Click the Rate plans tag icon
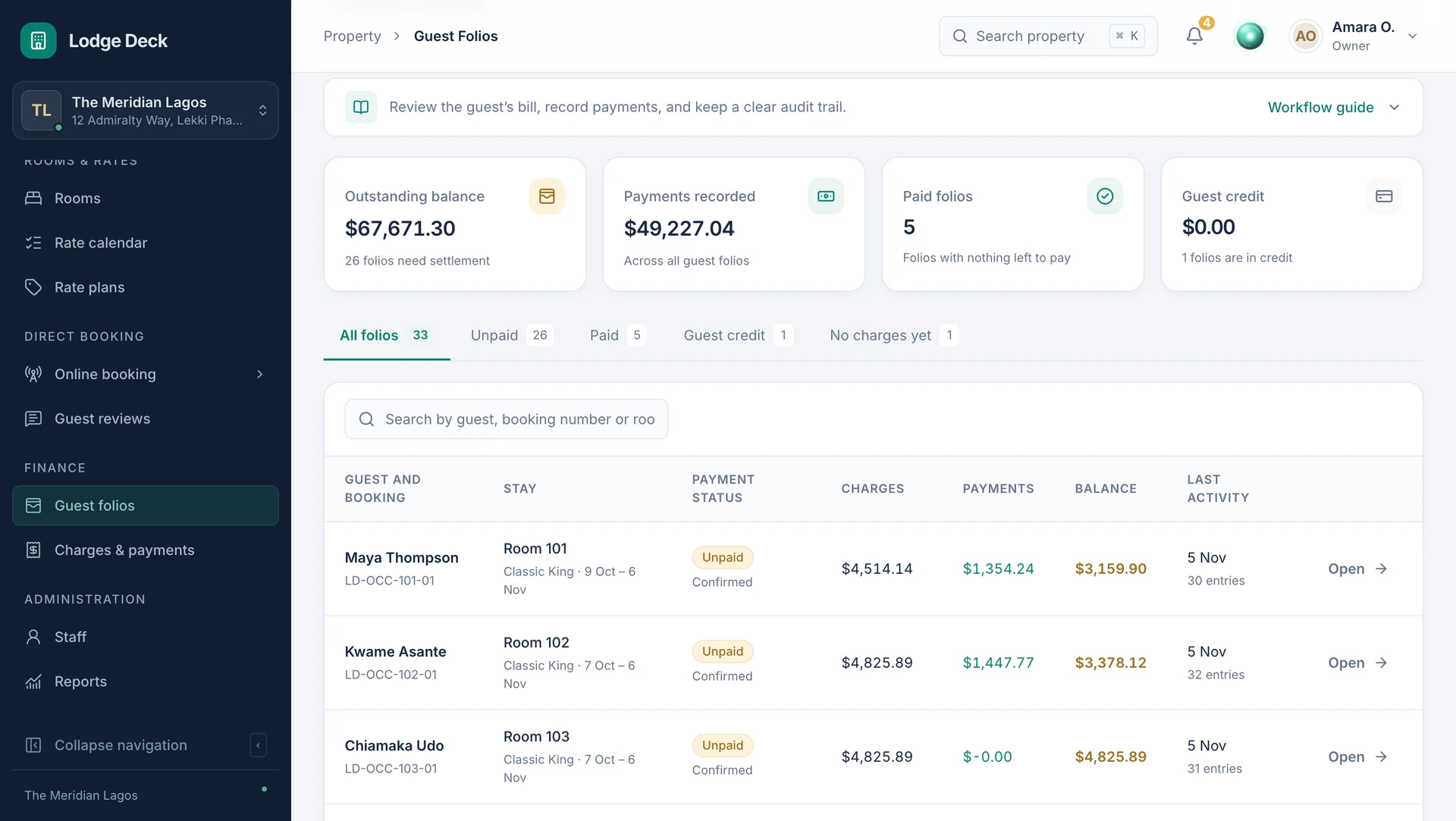This screenshot has width=1456, height=821. click(x=33, y=287)
